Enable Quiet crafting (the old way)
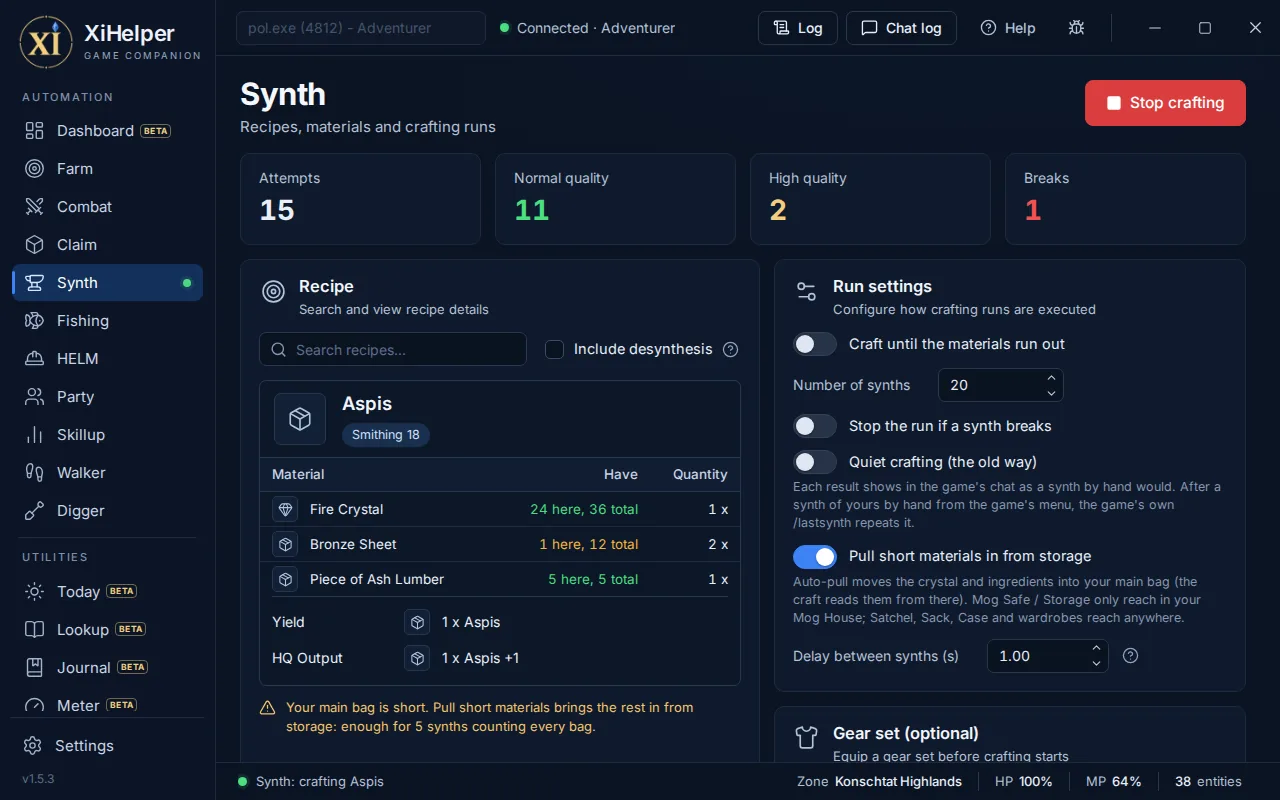The height and width of the screenshot is (800, 1280). tap(815, 462)
